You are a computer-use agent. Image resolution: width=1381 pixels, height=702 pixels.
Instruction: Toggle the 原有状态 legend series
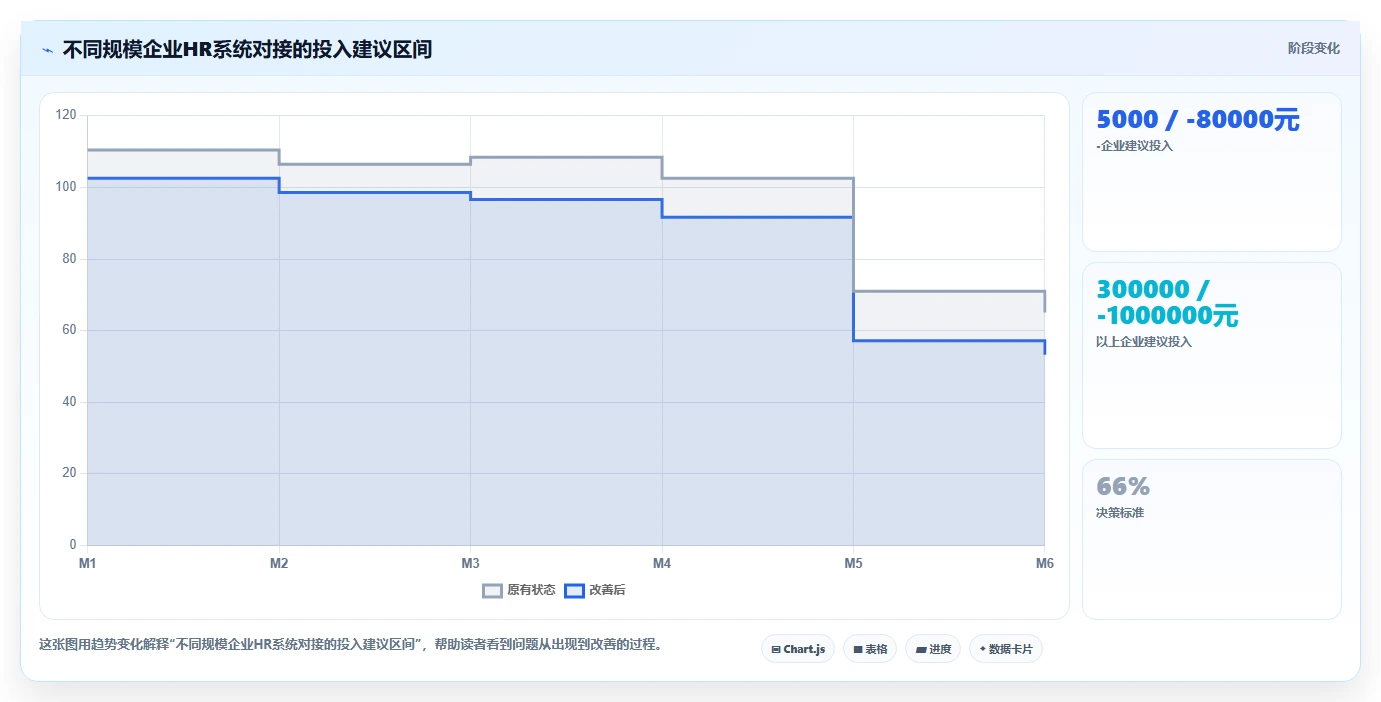tap(518, 590)
